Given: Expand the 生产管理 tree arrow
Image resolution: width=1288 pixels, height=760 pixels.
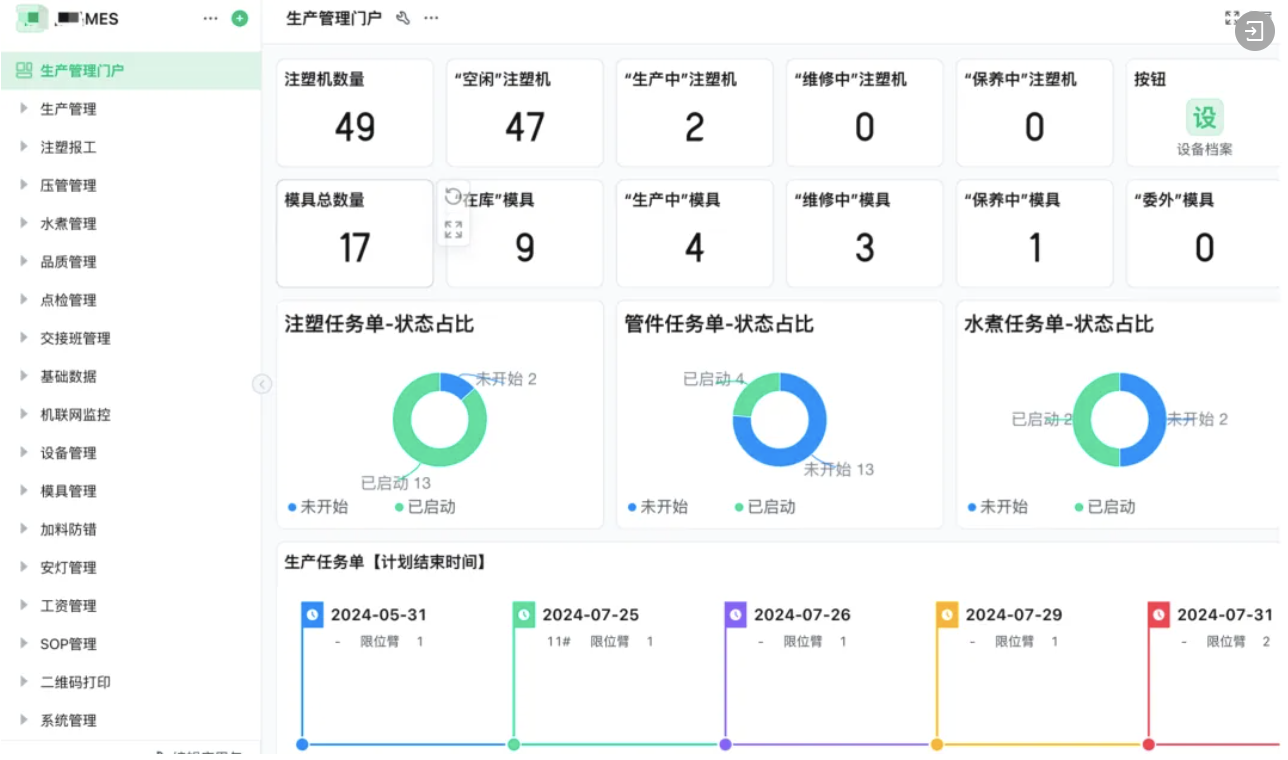Looking at the screenshot, I should pos(24,108).
